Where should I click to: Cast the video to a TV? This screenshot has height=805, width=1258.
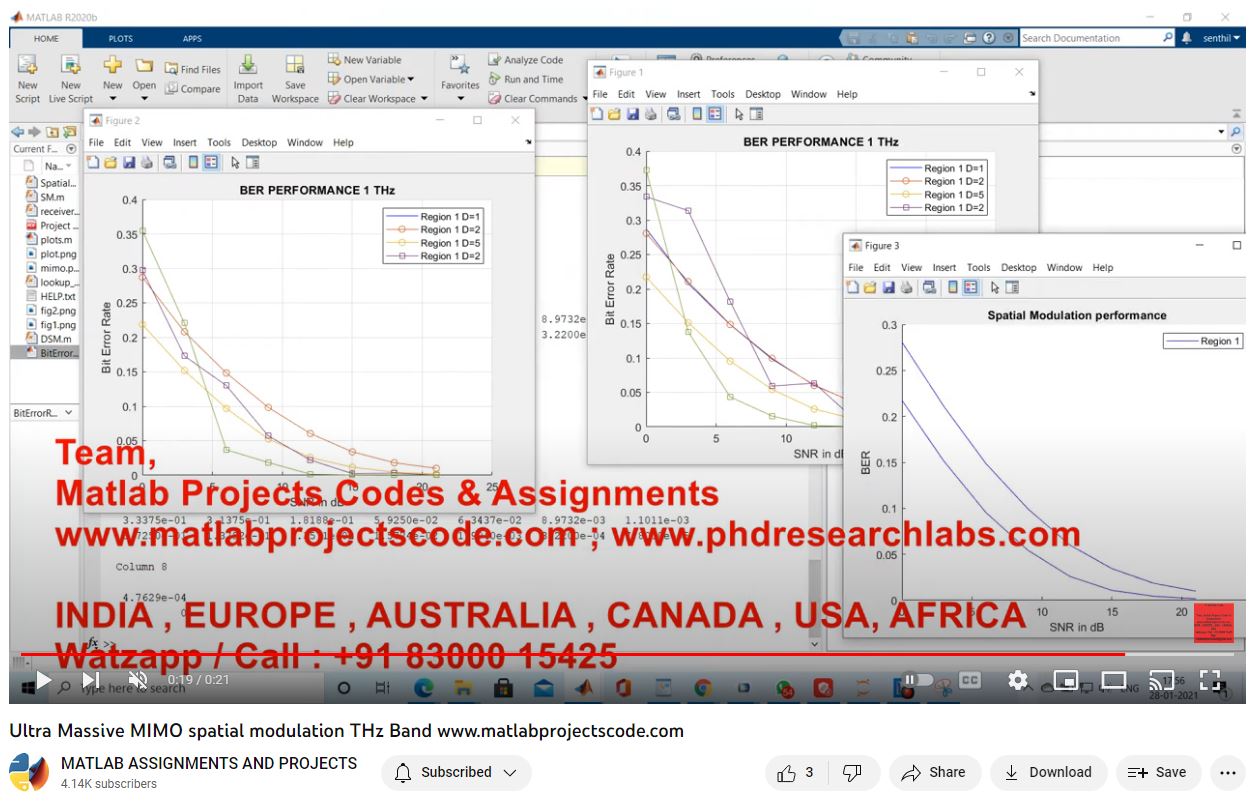coord(1161,680)
